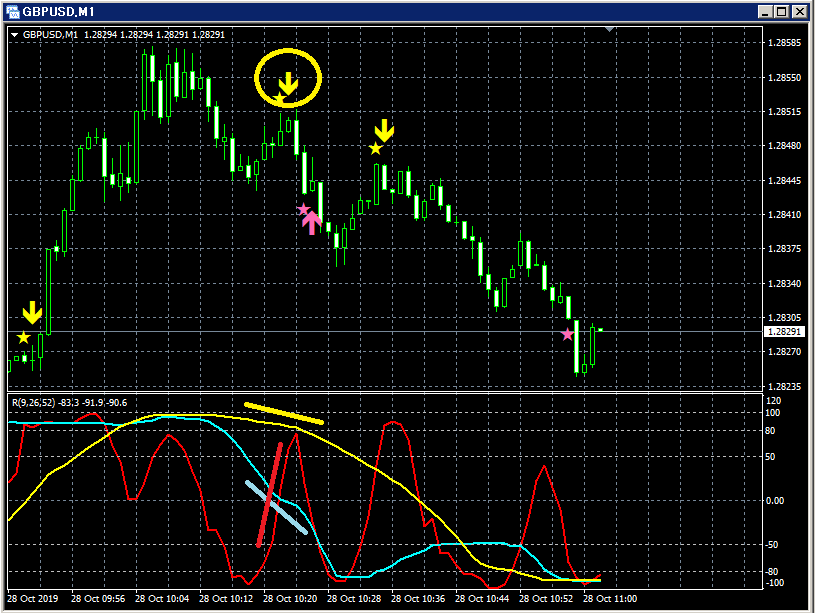Maximize the GBPUSD,M1 chart window

pos(782,11)
